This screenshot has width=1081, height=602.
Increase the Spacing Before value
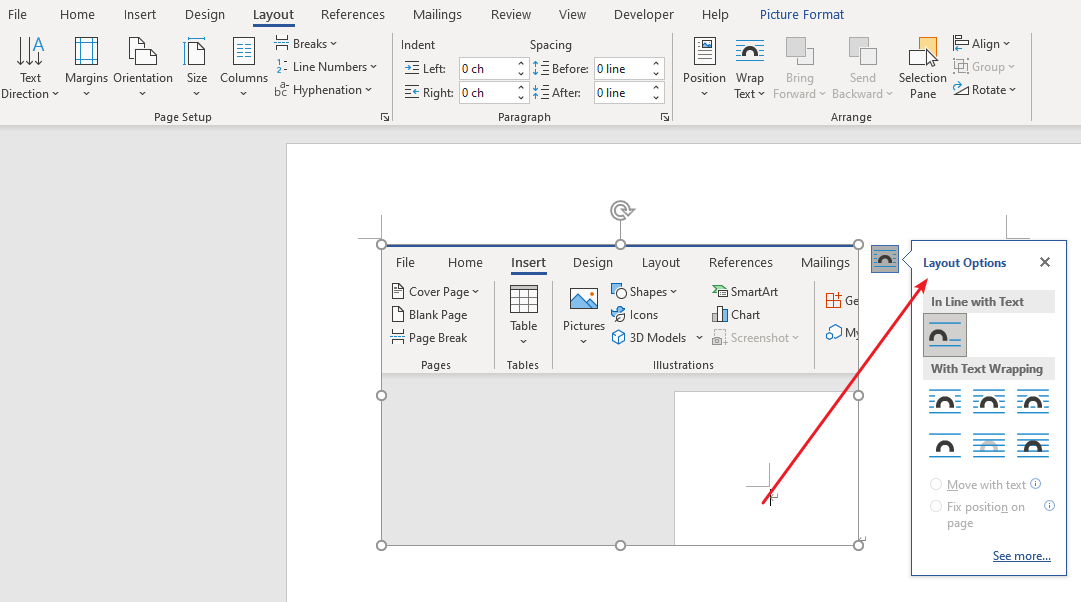[x=656, y=63]
